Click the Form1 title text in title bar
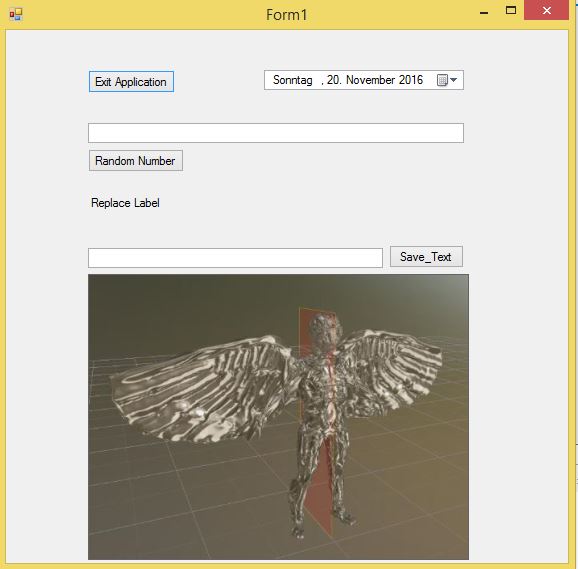Viewport: 578px width, 569px height. click(286, 15)
